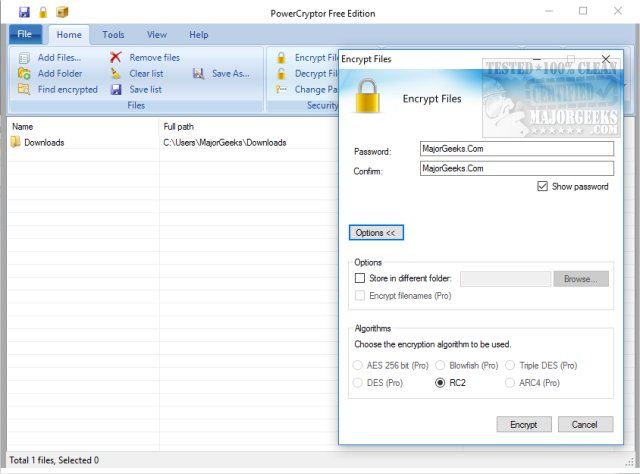Click the Encrypt button
The height and width of the screenshot is (474, 640).
pyautogui.click(x=524, y=424)
